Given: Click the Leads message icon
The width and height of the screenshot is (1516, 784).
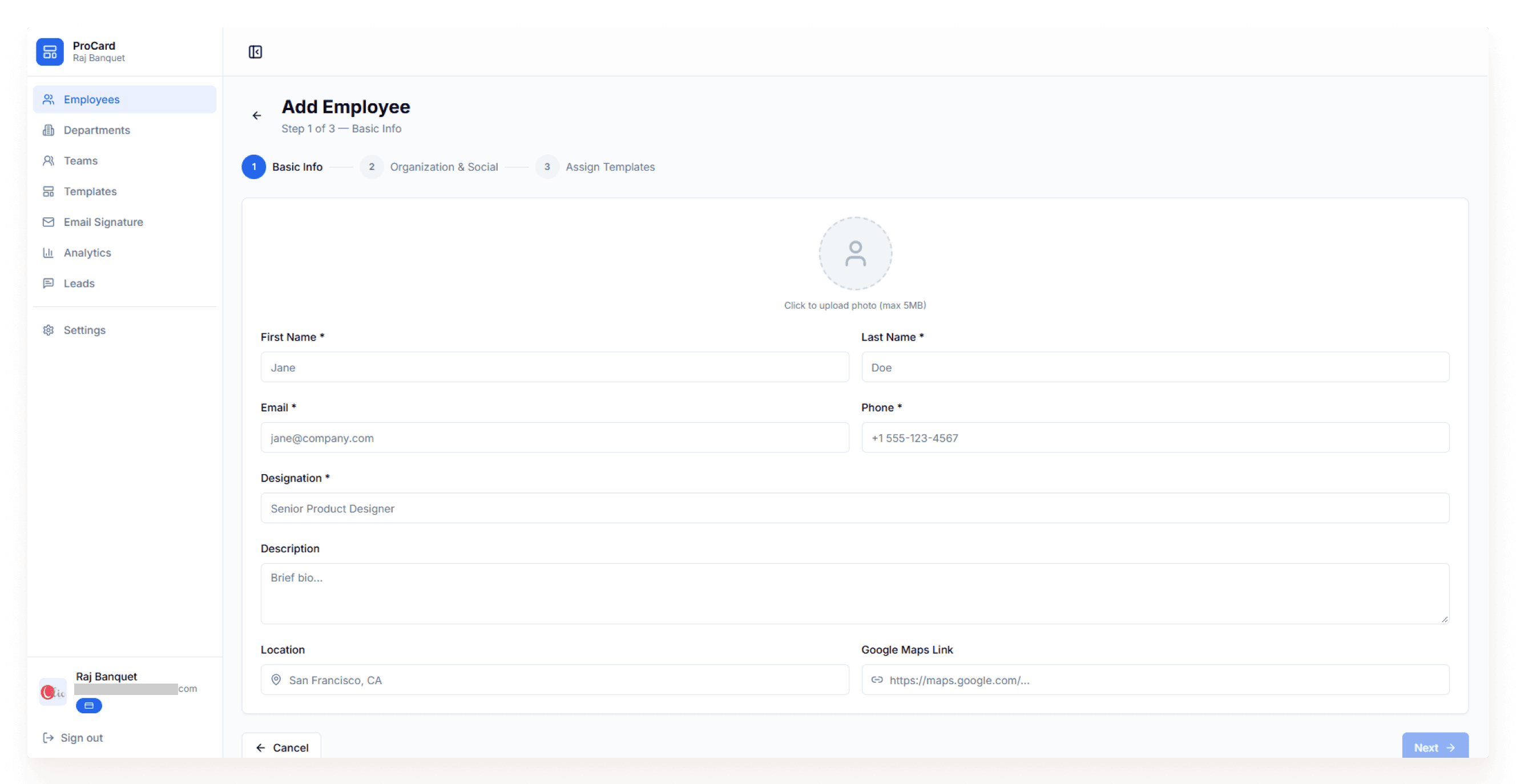Looking at the screenshot, I should click(49, 283).
